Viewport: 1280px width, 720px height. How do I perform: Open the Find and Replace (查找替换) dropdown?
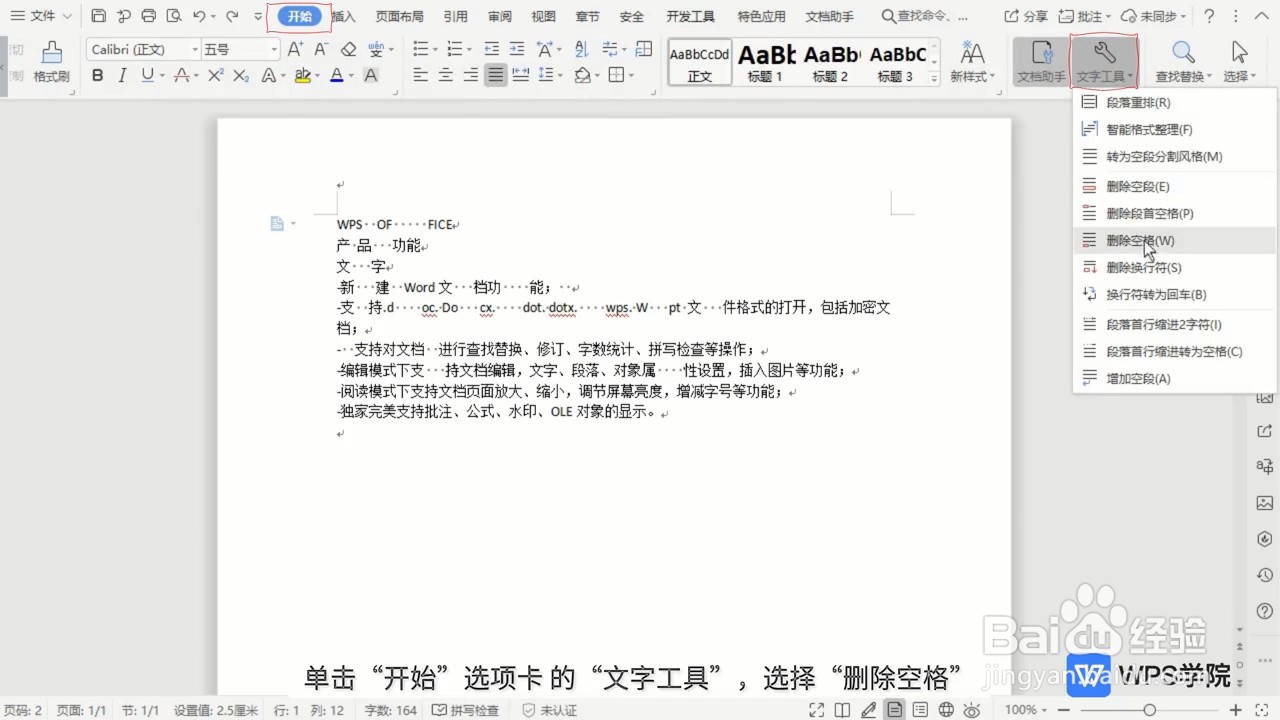pos(1183,62)
